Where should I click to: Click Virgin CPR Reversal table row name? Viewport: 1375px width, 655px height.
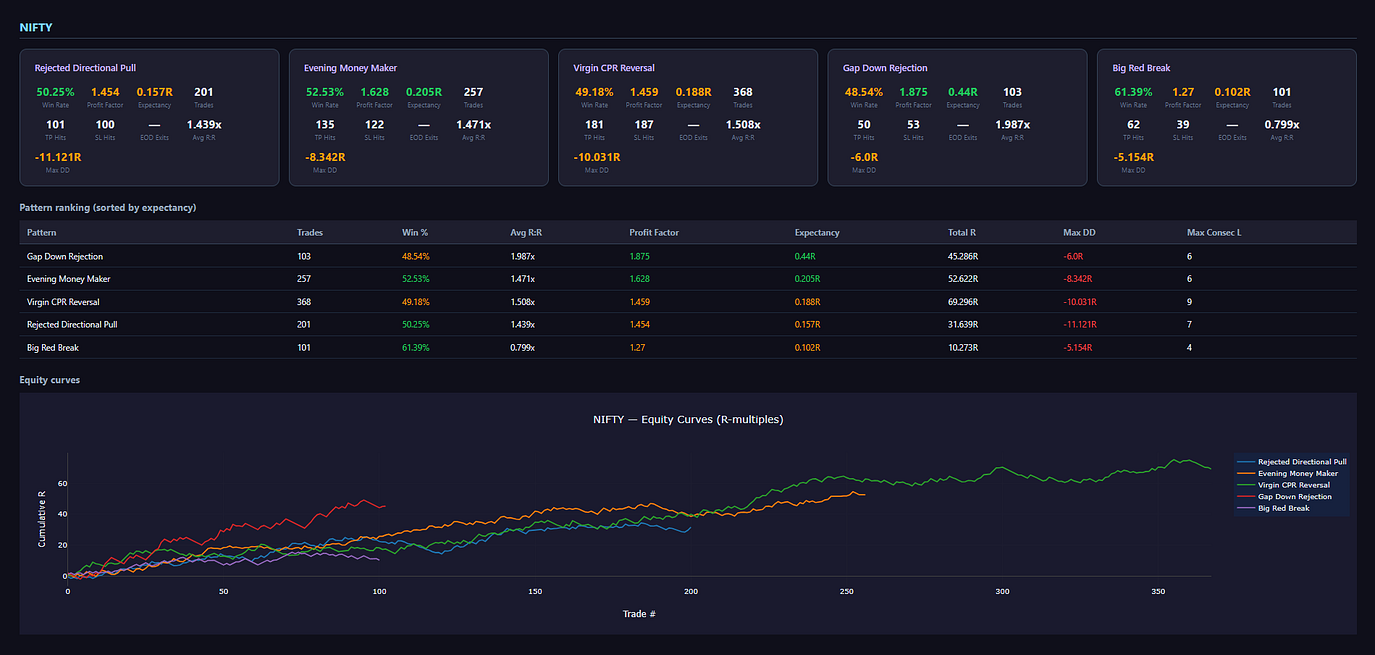63,301
